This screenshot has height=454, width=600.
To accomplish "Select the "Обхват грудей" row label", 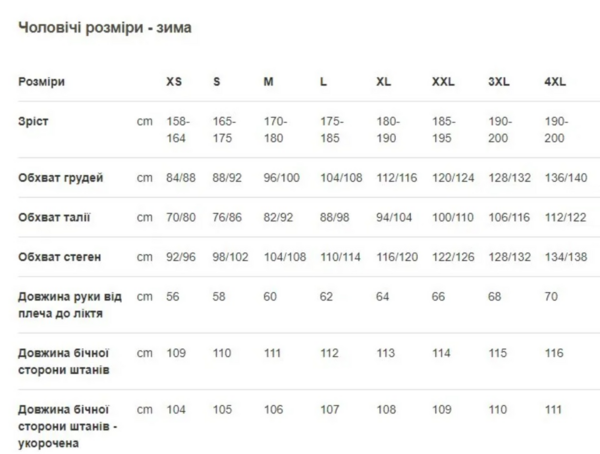I will (61, 178).
